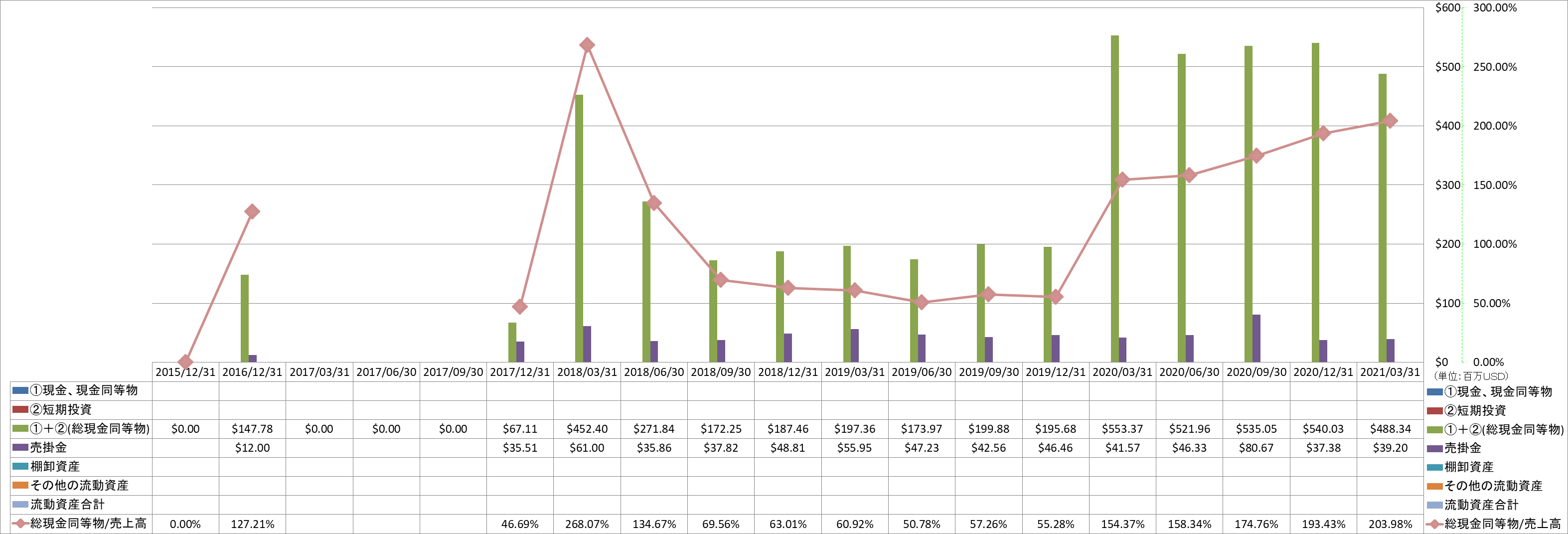
Task: Click the purple 売掛金 swatch in the table row header
Action: tap(20, 448)
